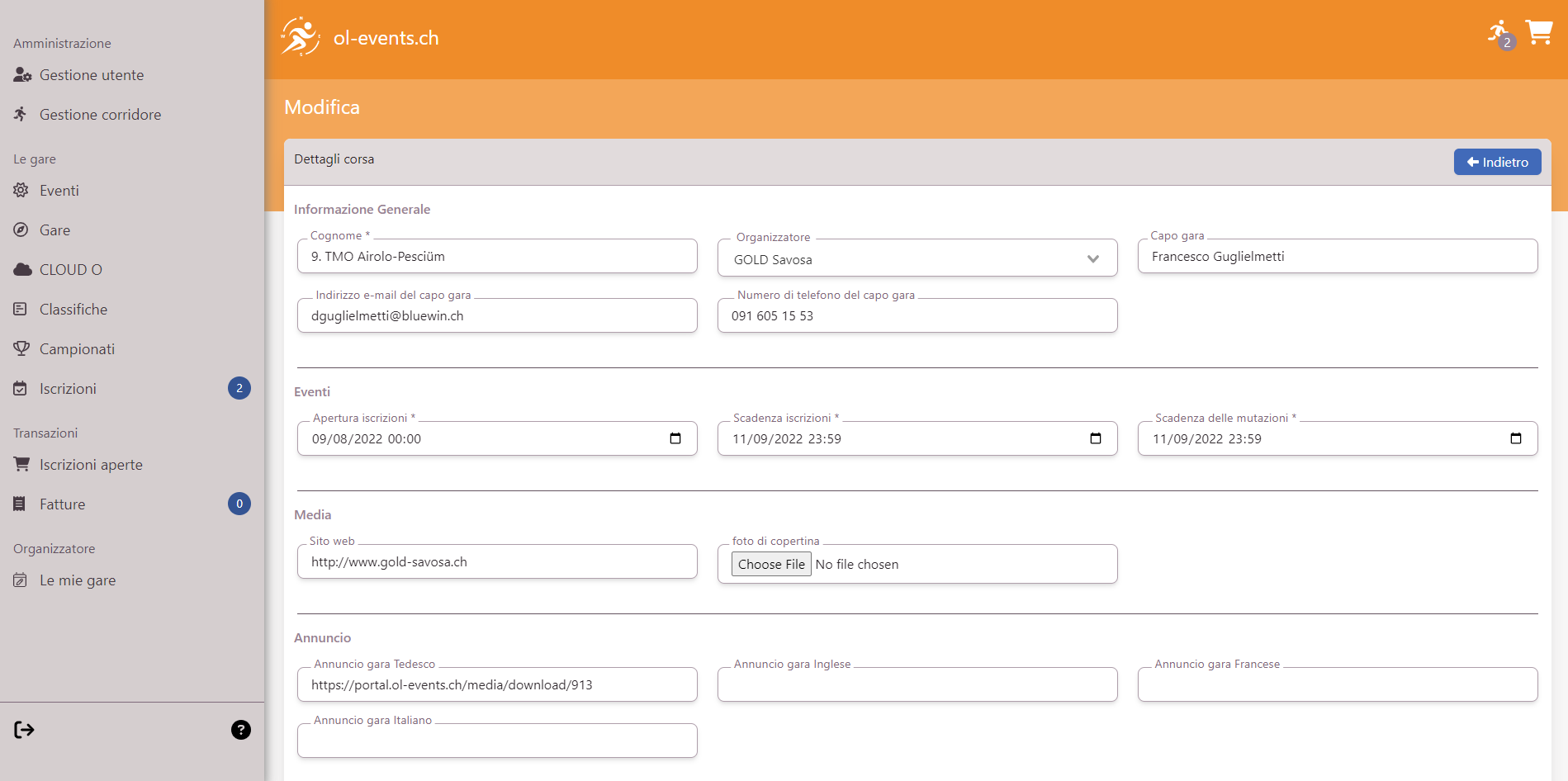Click the ol-events.ch site title

point(386,38)
